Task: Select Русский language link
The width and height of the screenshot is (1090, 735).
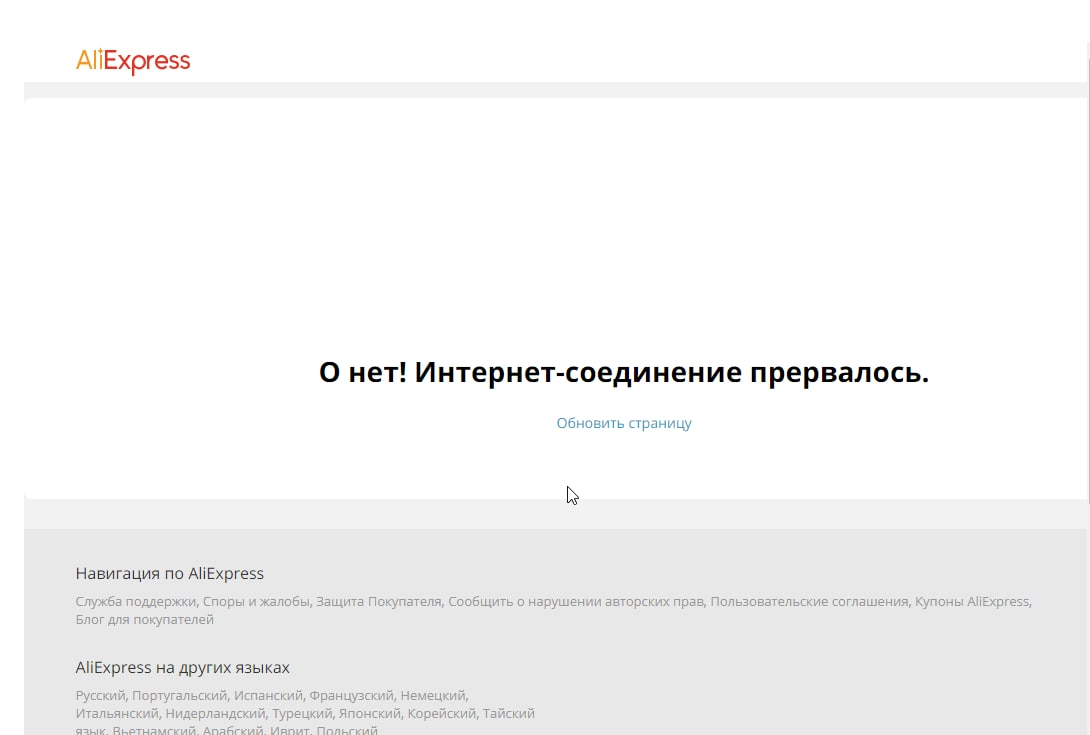Action: [x=100, y=695]
